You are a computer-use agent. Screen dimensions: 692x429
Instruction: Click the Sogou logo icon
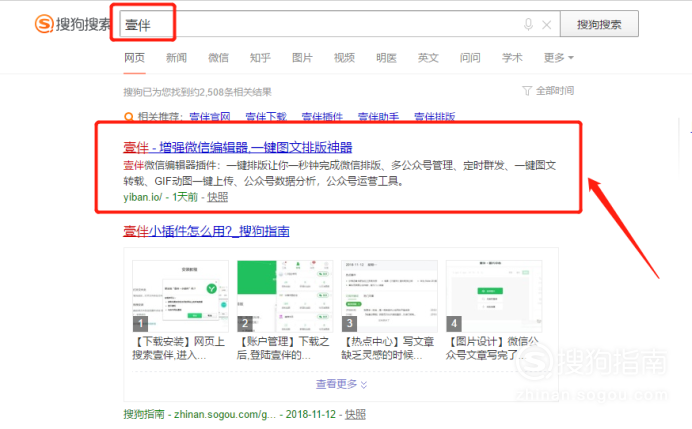[x=44, y=24]
